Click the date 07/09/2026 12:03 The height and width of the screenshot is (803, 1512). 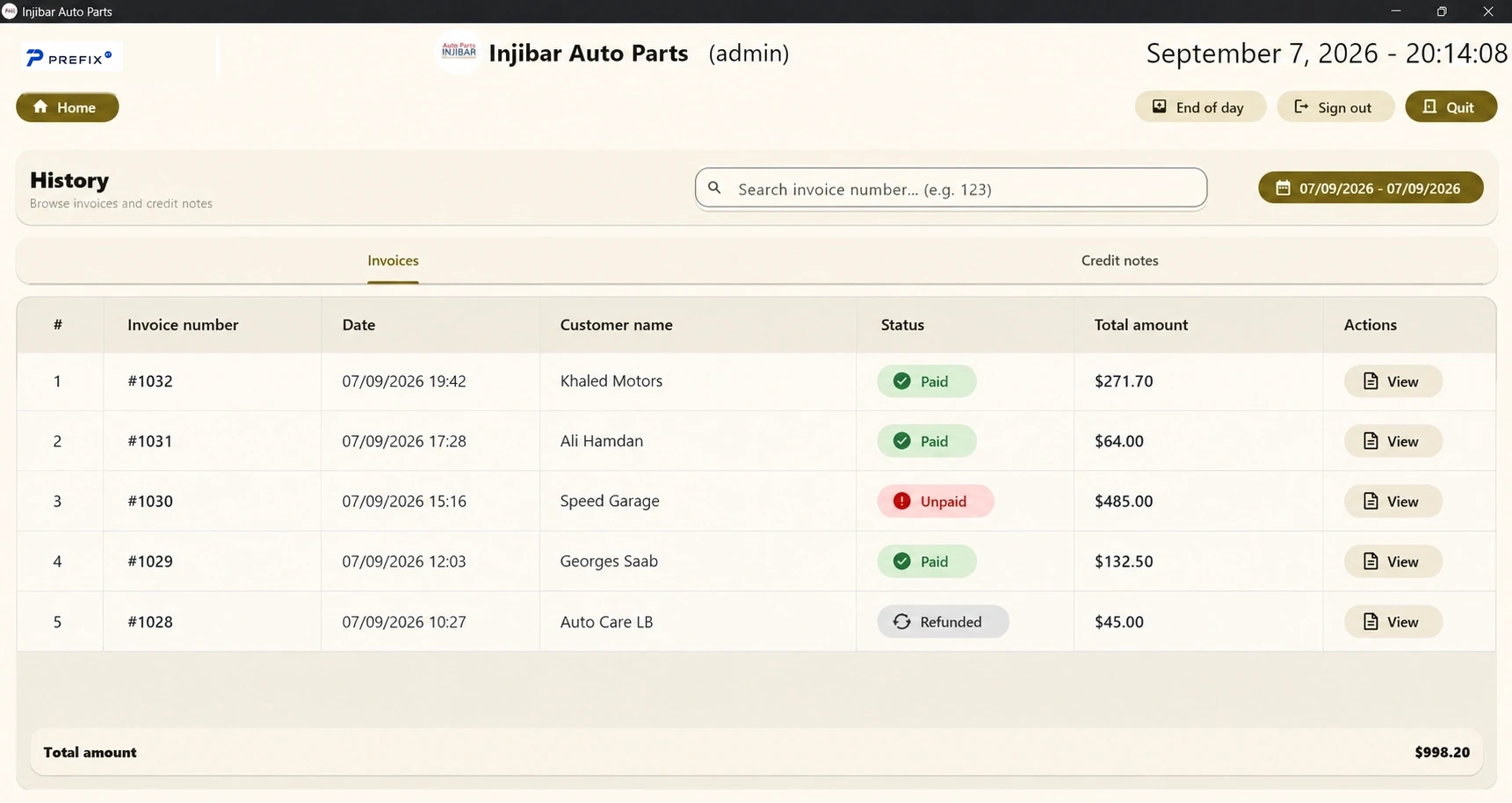pos(404,561)
